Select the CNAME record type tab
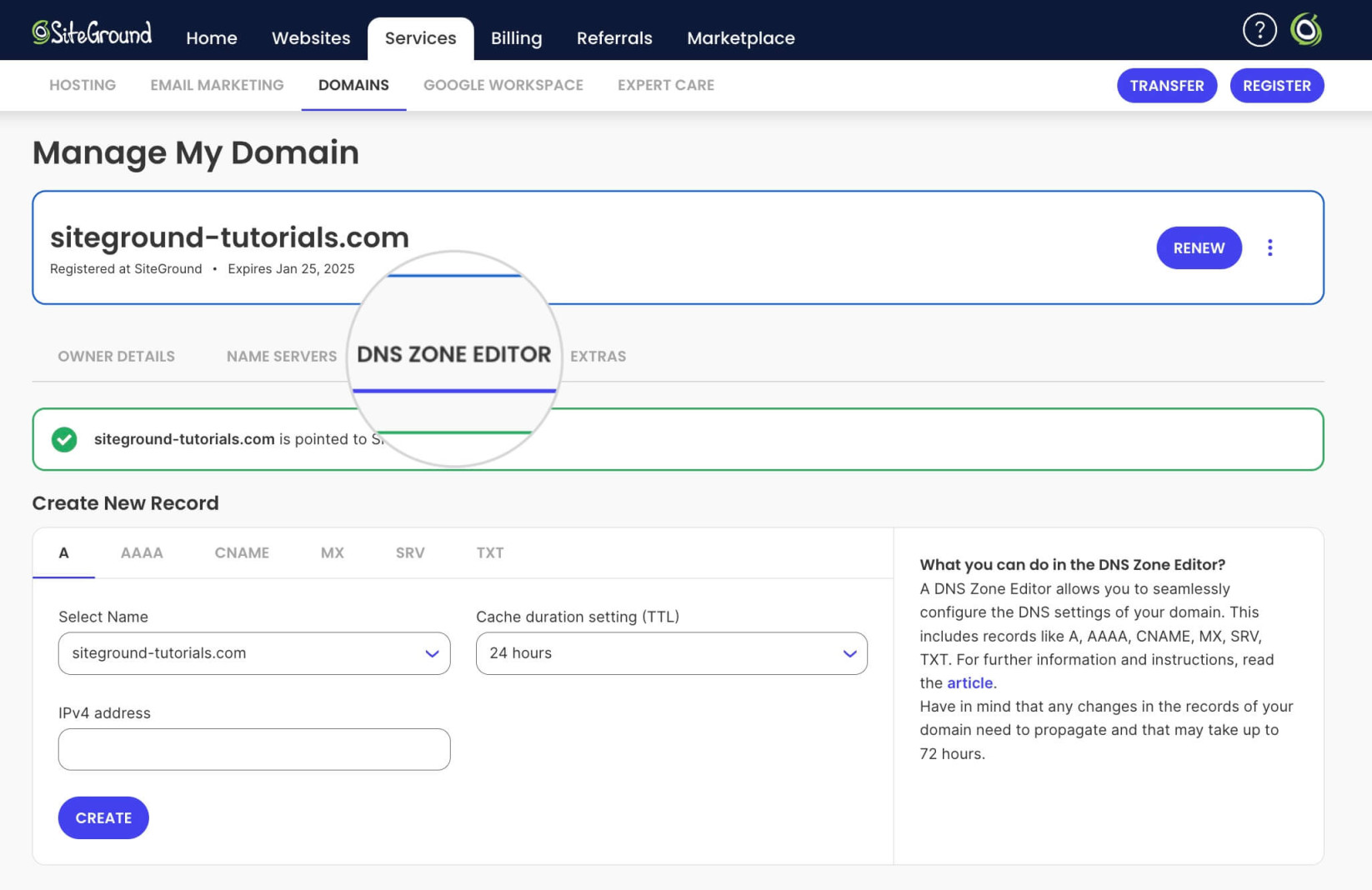Viewport: 1372px width, 890px height. (242, 553)
